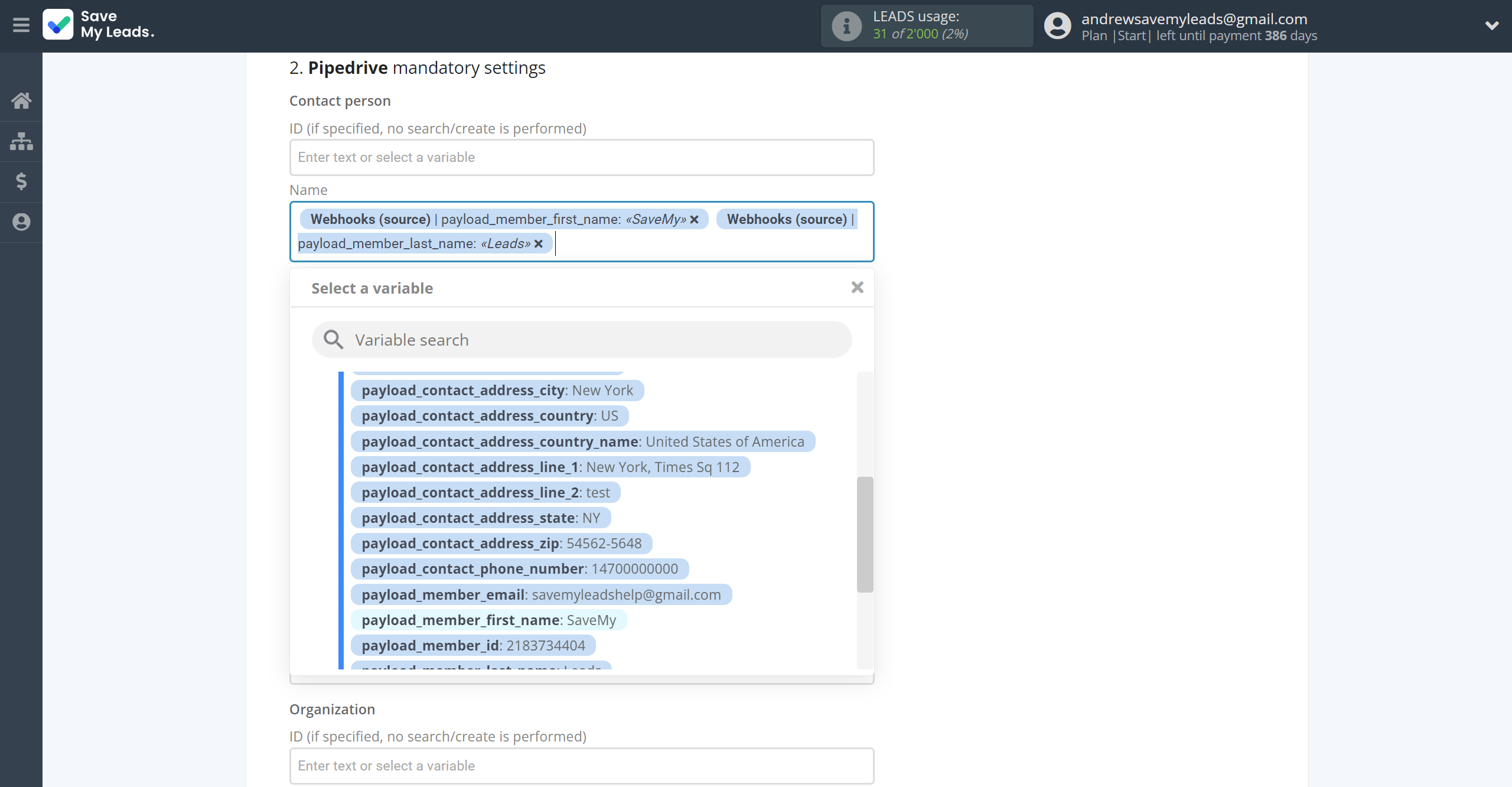Click the Contact person ID input field
This screenshot has height=787, width=1512.
(x=581, y=158)
